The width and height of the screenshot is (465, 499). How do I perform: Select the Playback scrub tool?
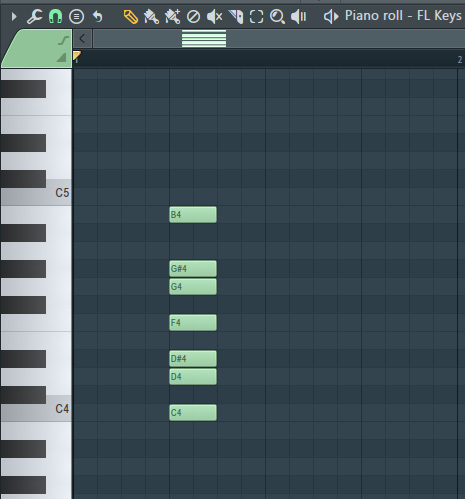(x=298, y=17)
